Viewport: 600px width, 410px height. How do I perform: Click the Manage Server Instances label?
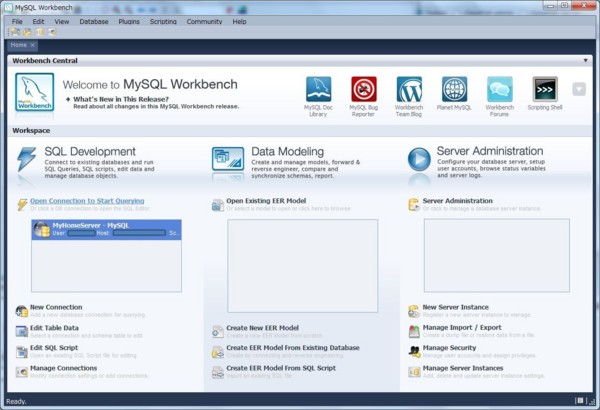(x=463, y=368)
